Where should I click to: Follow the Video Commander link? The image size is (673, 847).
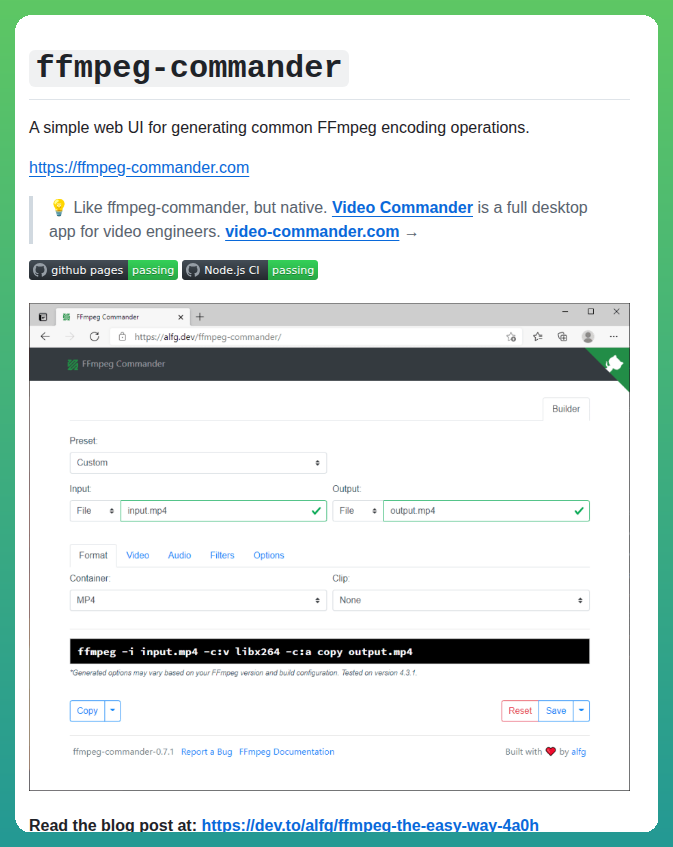(x=402, y=207)
